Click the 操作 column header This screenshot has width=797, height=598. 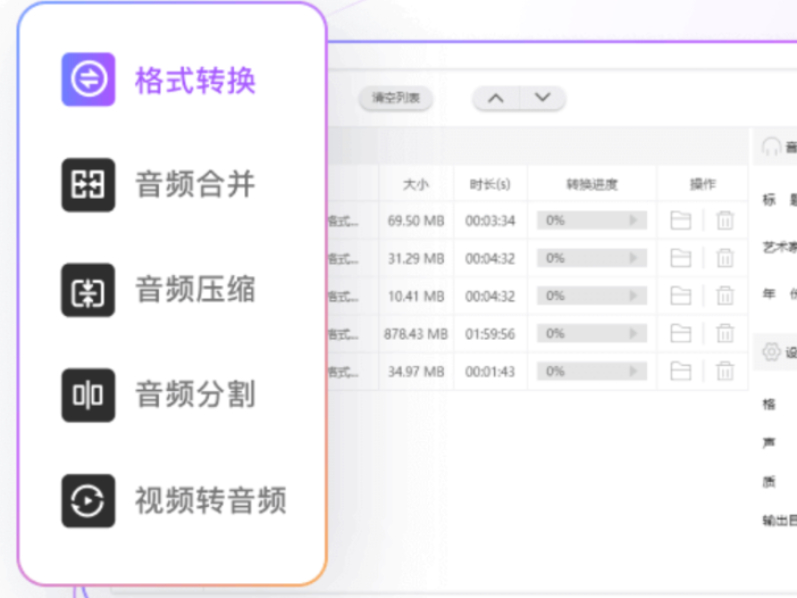702,184
